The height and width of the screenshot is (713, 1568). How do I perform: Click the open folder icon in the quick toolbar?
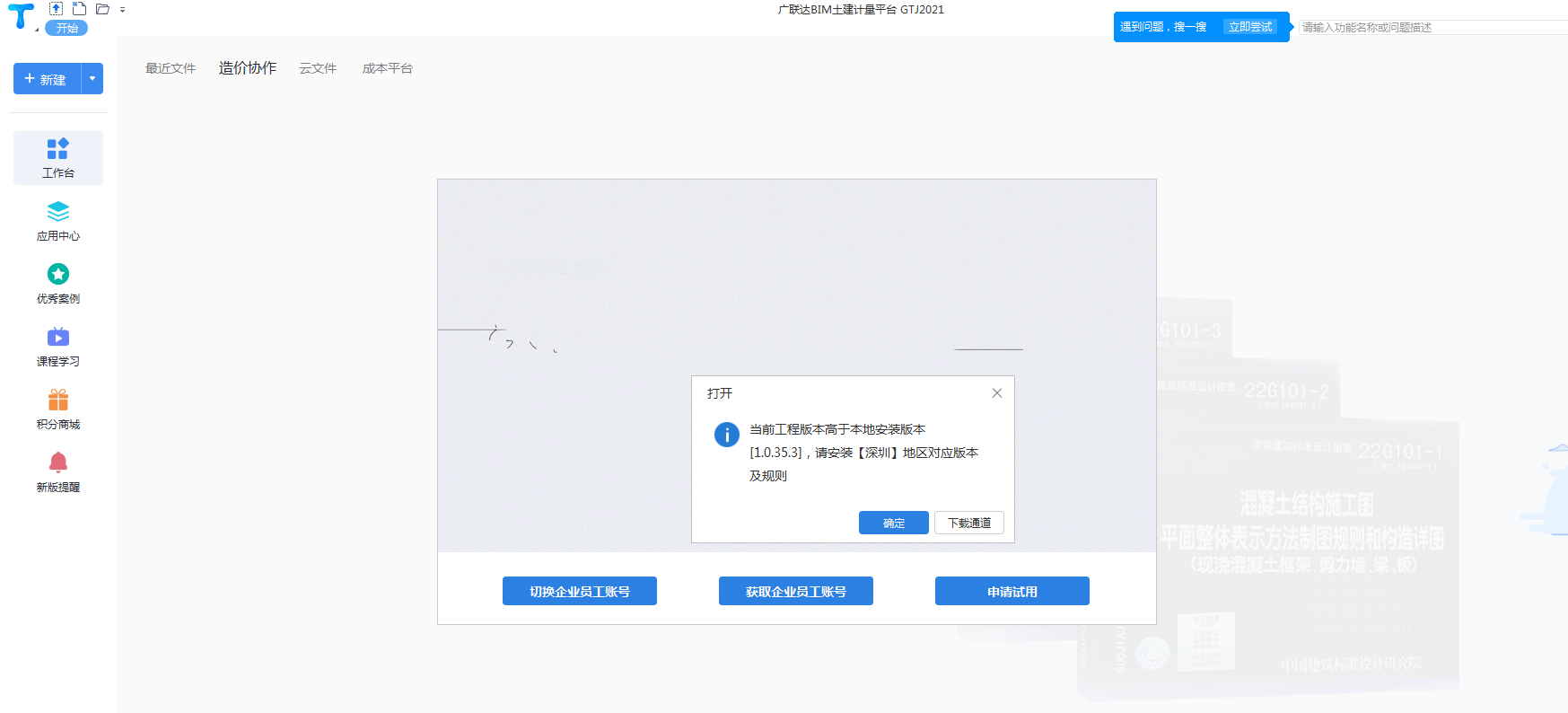[x=102, y=9]
